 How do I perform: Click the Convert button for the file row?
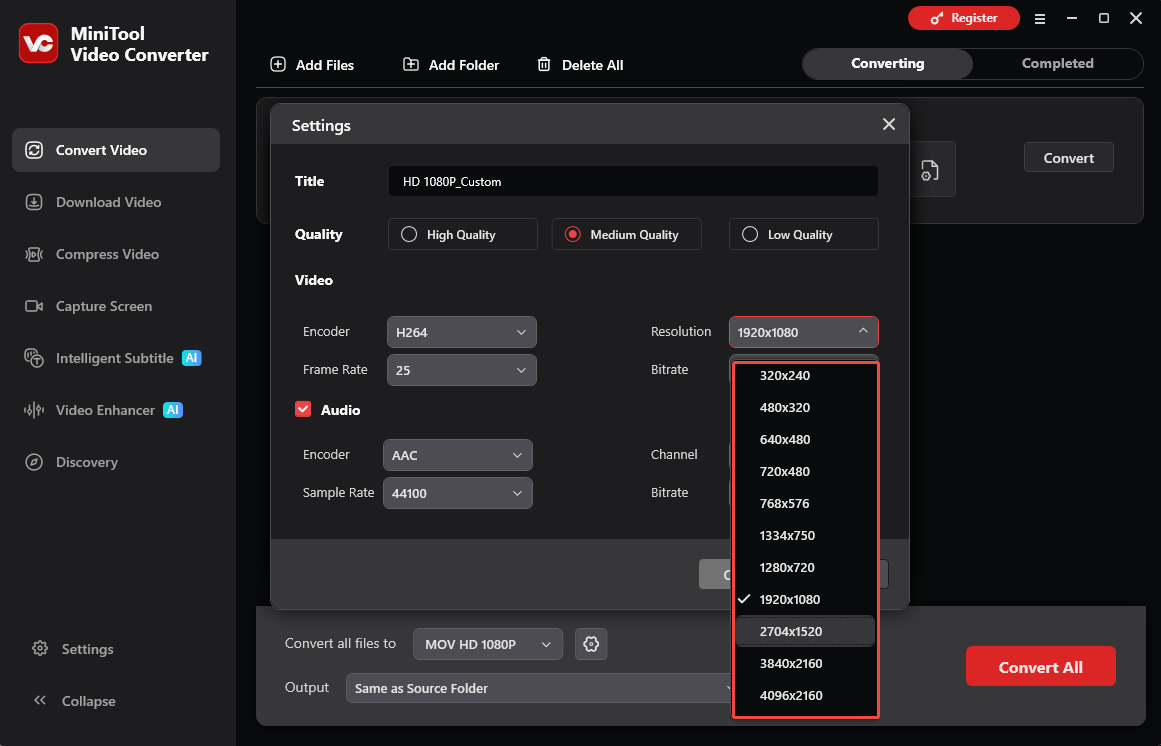pos(1068,158)
